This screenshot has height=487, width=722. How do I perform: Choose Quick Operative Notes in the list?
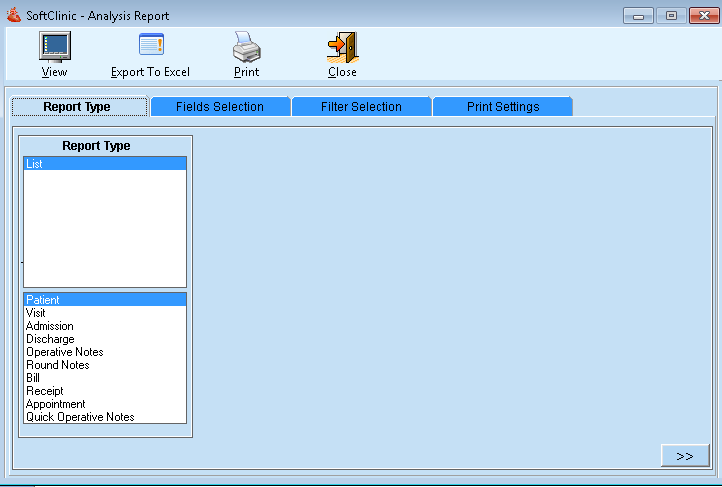pyautogui.click(x=105, y=417)
